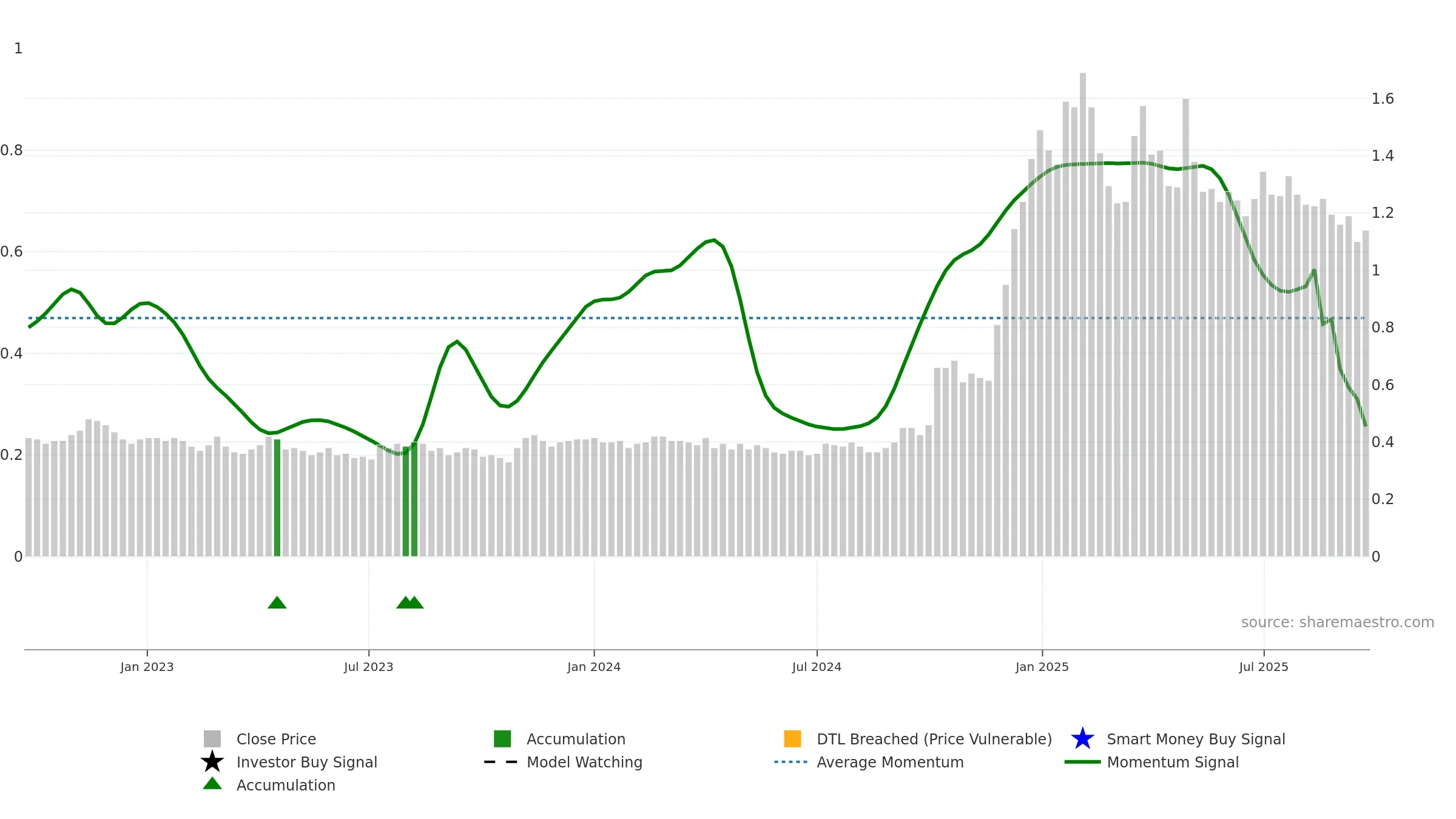Click the dashed Model Watching legend marker
1456x819 pixels.
click(x=501, y=762)
